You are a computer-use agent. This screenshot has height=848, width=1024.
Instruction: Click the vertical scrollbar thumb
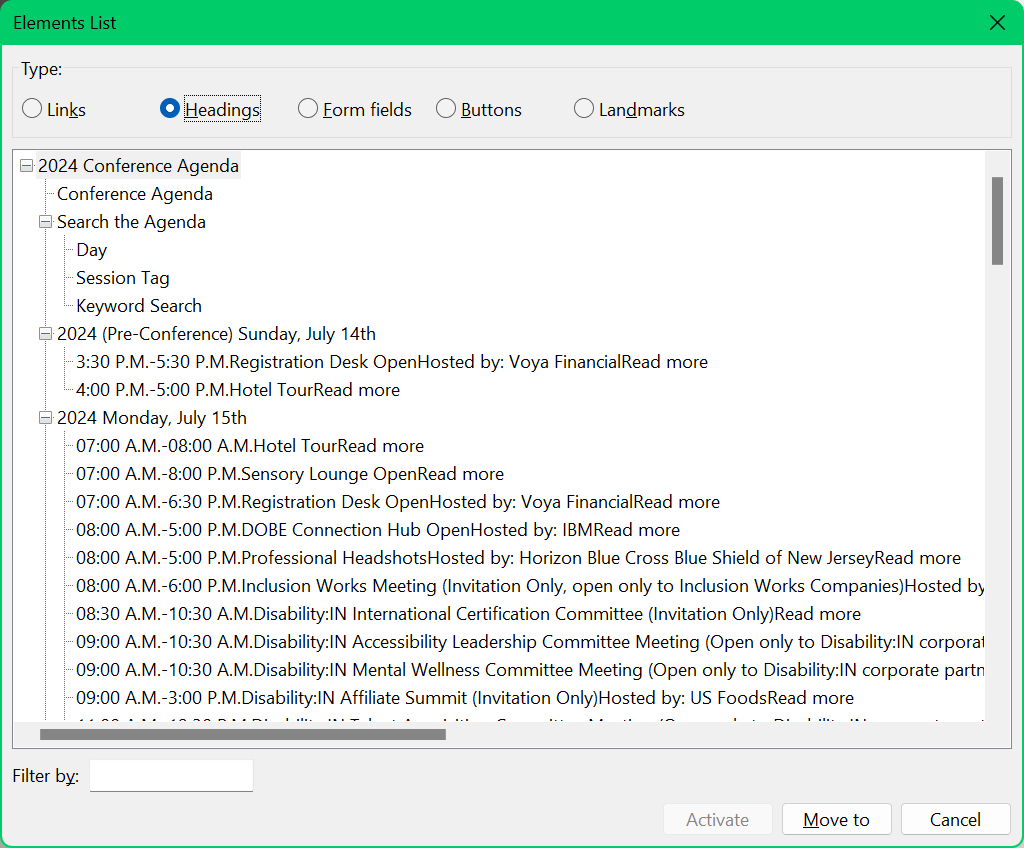(x=997, y=221)
